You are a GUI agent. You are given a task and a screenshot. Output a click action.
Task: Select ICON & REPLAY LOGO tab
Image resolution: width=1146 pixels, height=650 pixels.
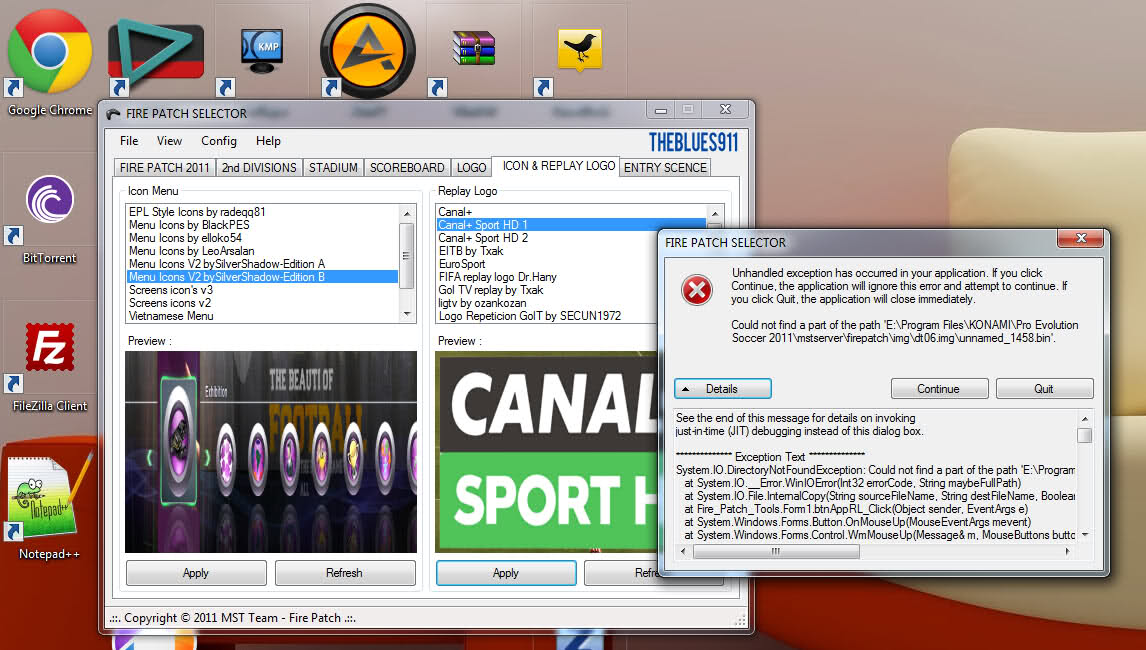pos(558,166)
